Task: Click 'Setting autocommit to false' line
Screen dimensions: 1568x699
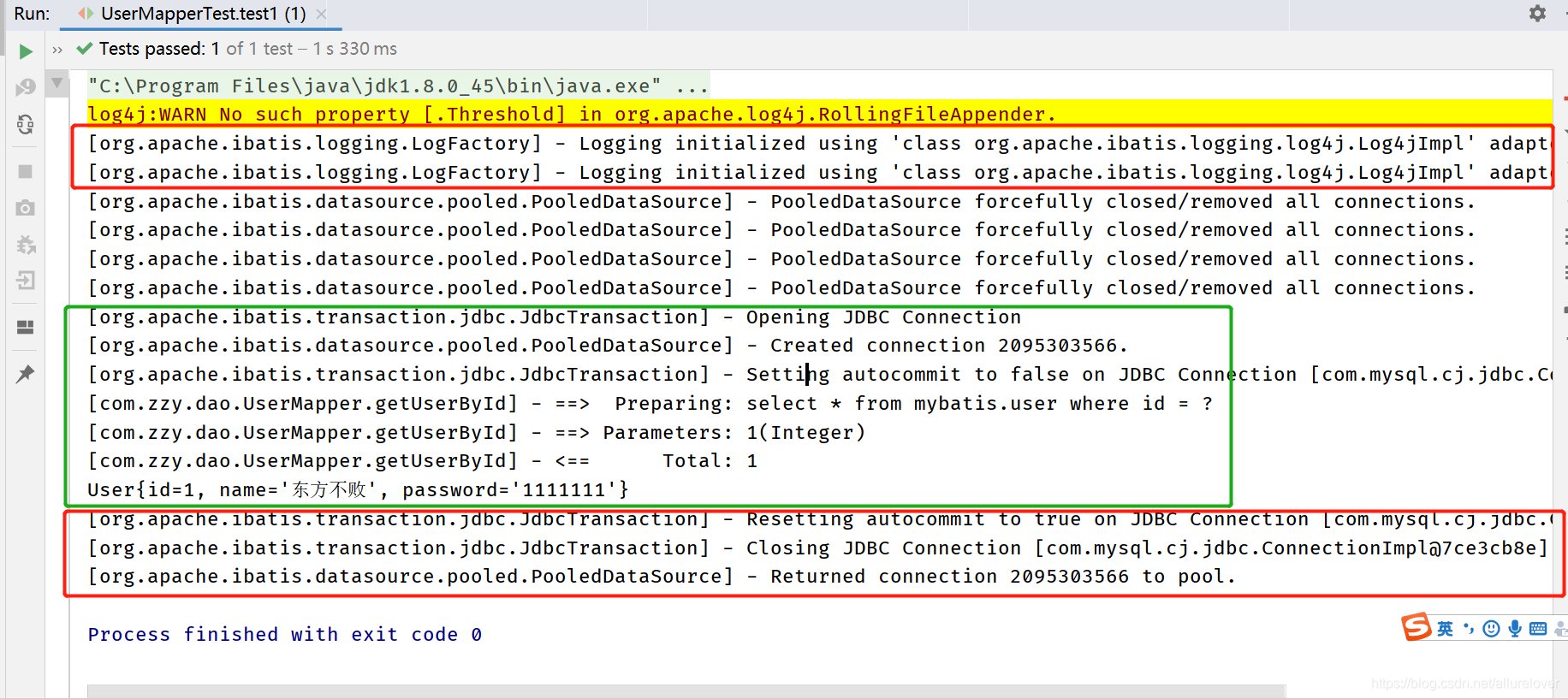Action: pos(820,375)
